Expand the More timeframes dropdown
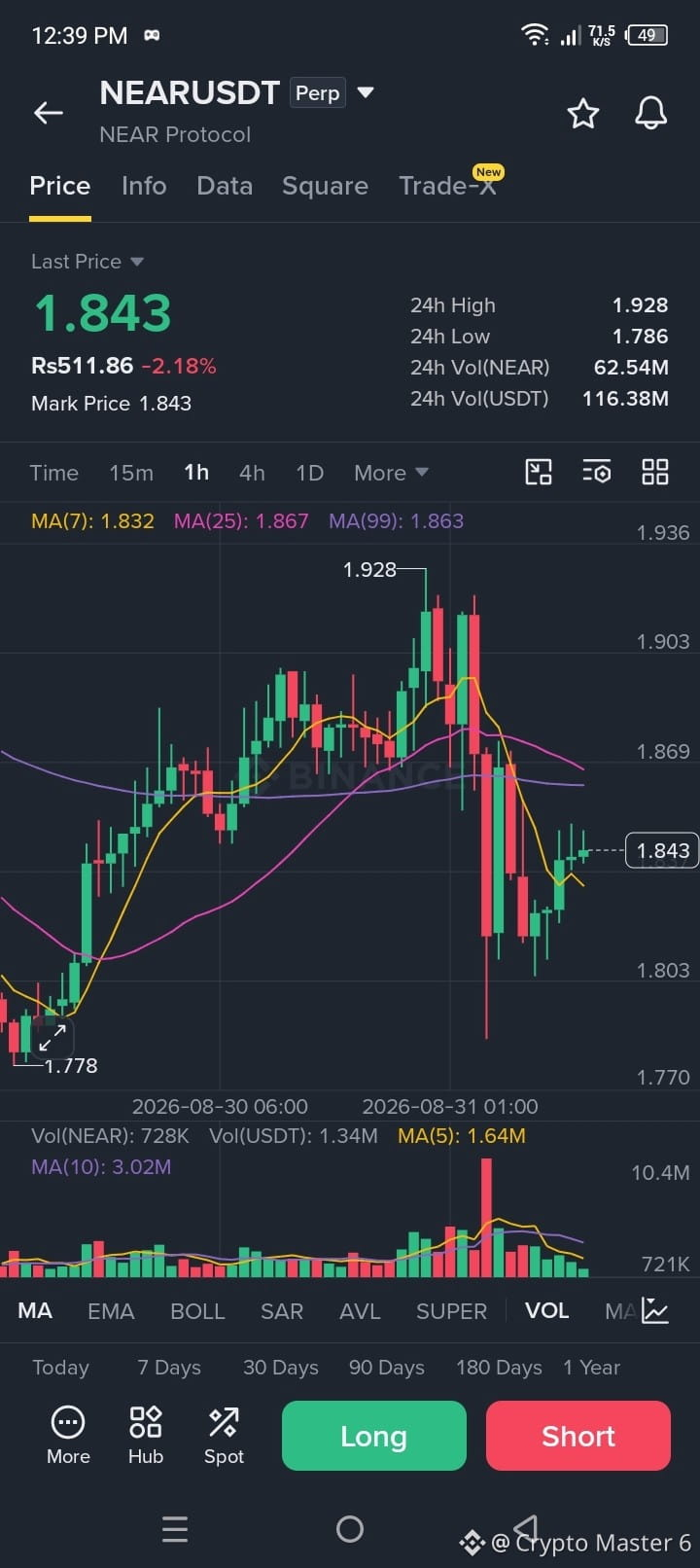 pos(391,473)
